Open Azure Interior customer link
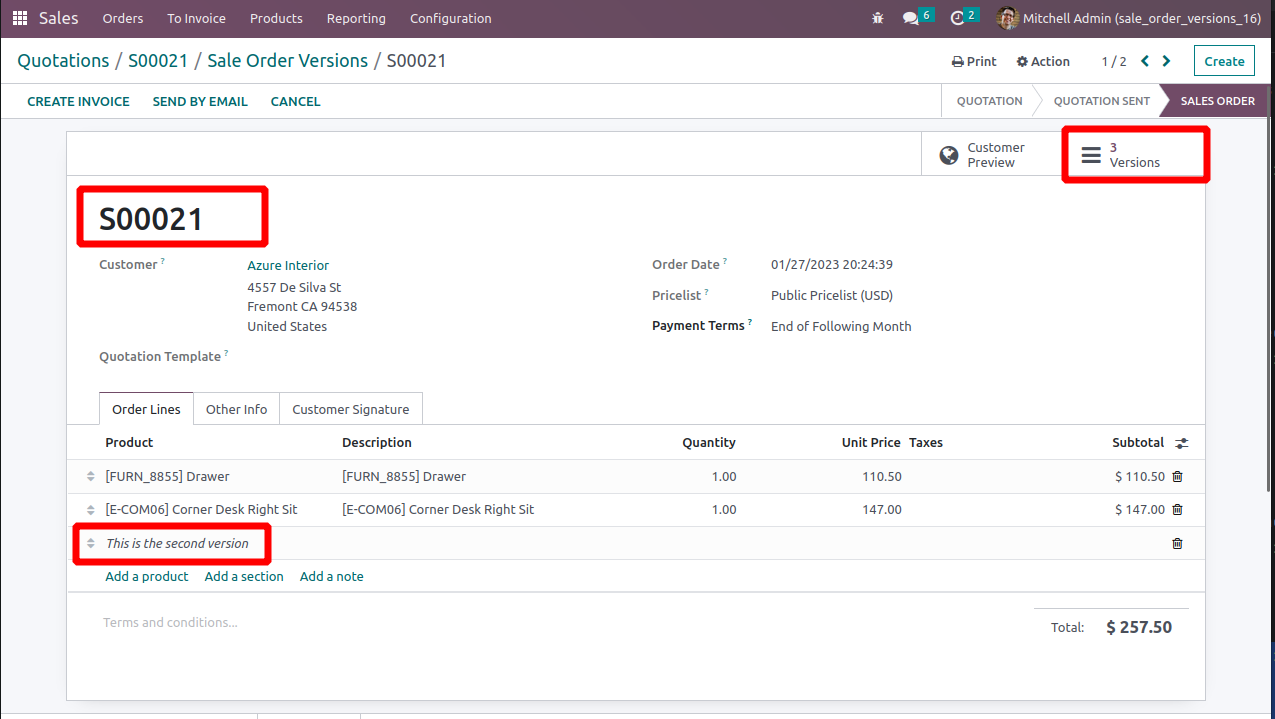Image resolution: width=1275 pixels, height=719 pixels. click(x=288, y=265)
